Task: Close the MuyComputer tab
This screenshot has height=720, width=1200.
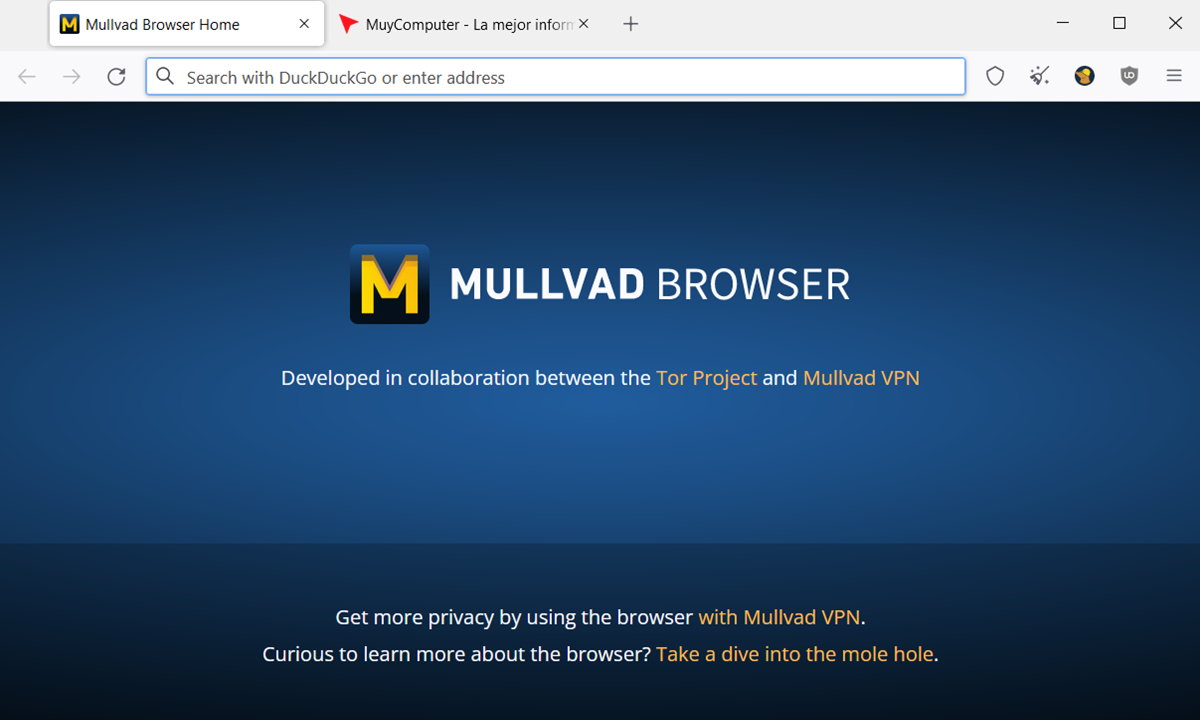Action: pyautogui.click(x=583, y=24)
